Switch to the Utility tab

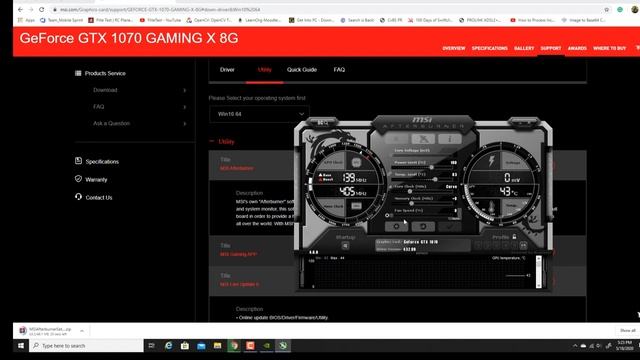click(x=264, y=70)
